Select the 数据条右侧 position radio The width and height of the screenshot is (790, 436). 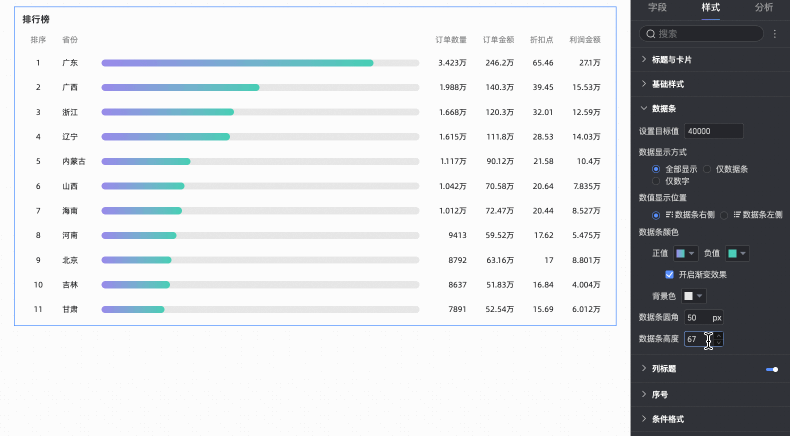(656, 215)
